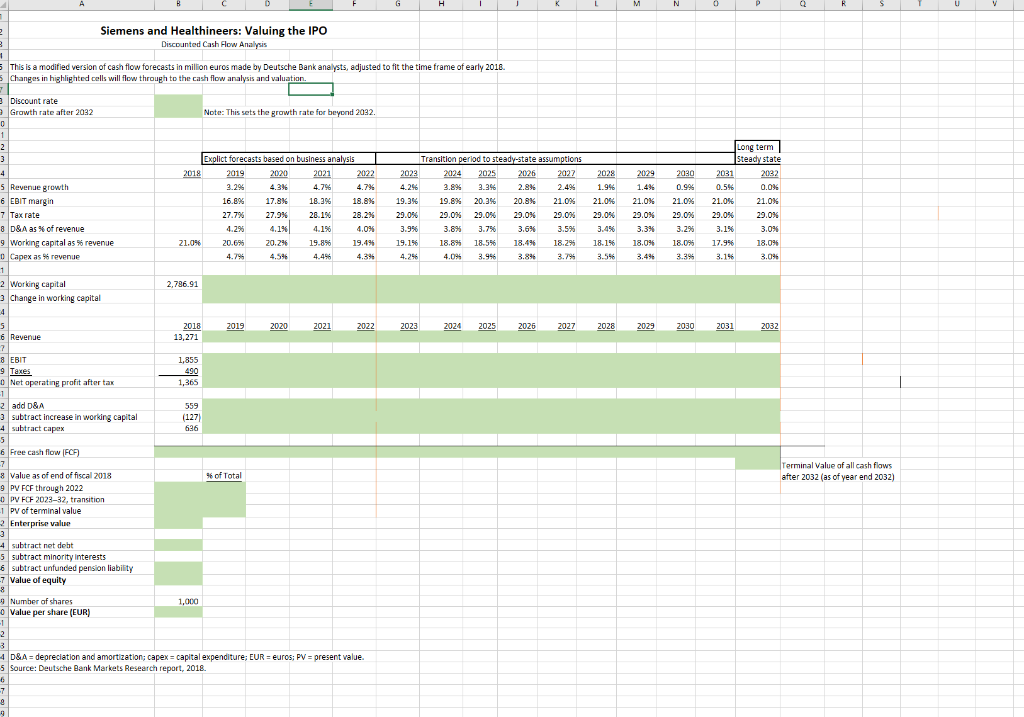Select the column V header

(x=995, y=5)
